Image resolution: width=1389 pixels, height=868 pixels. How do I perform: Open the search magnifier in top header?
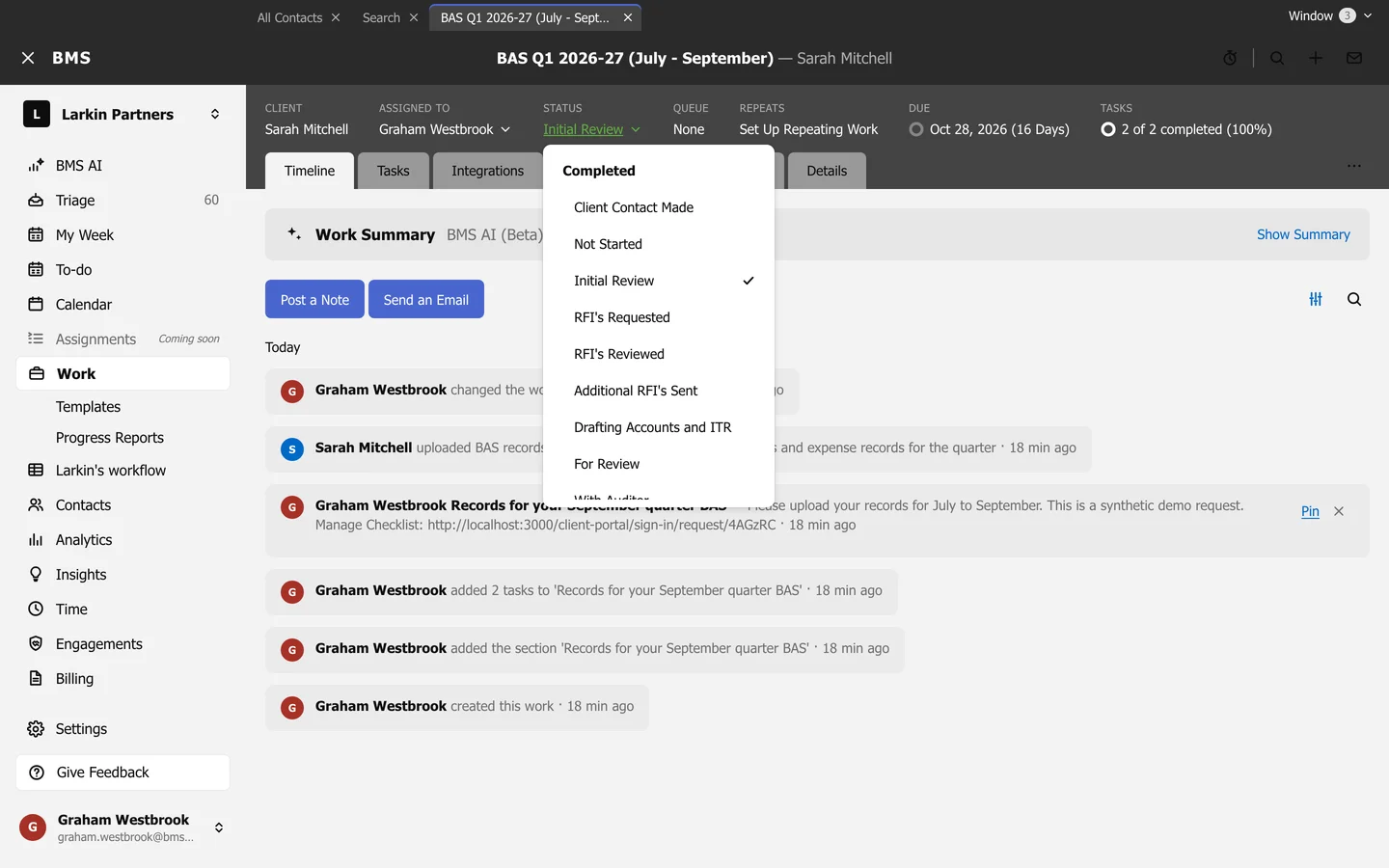(x=1277, y=58)
